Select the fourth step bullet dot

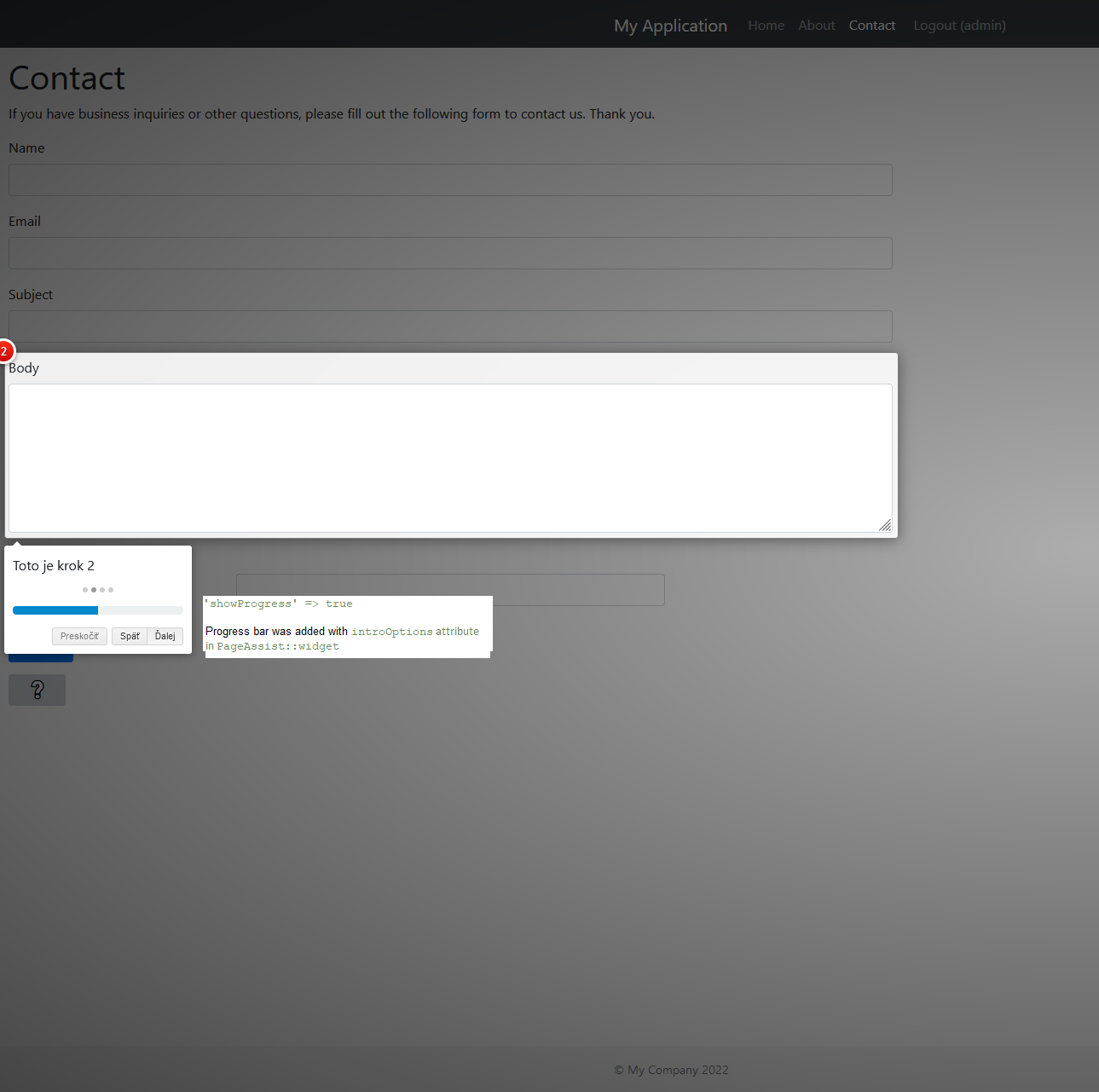pyautogui.click(x=111, y=590)
